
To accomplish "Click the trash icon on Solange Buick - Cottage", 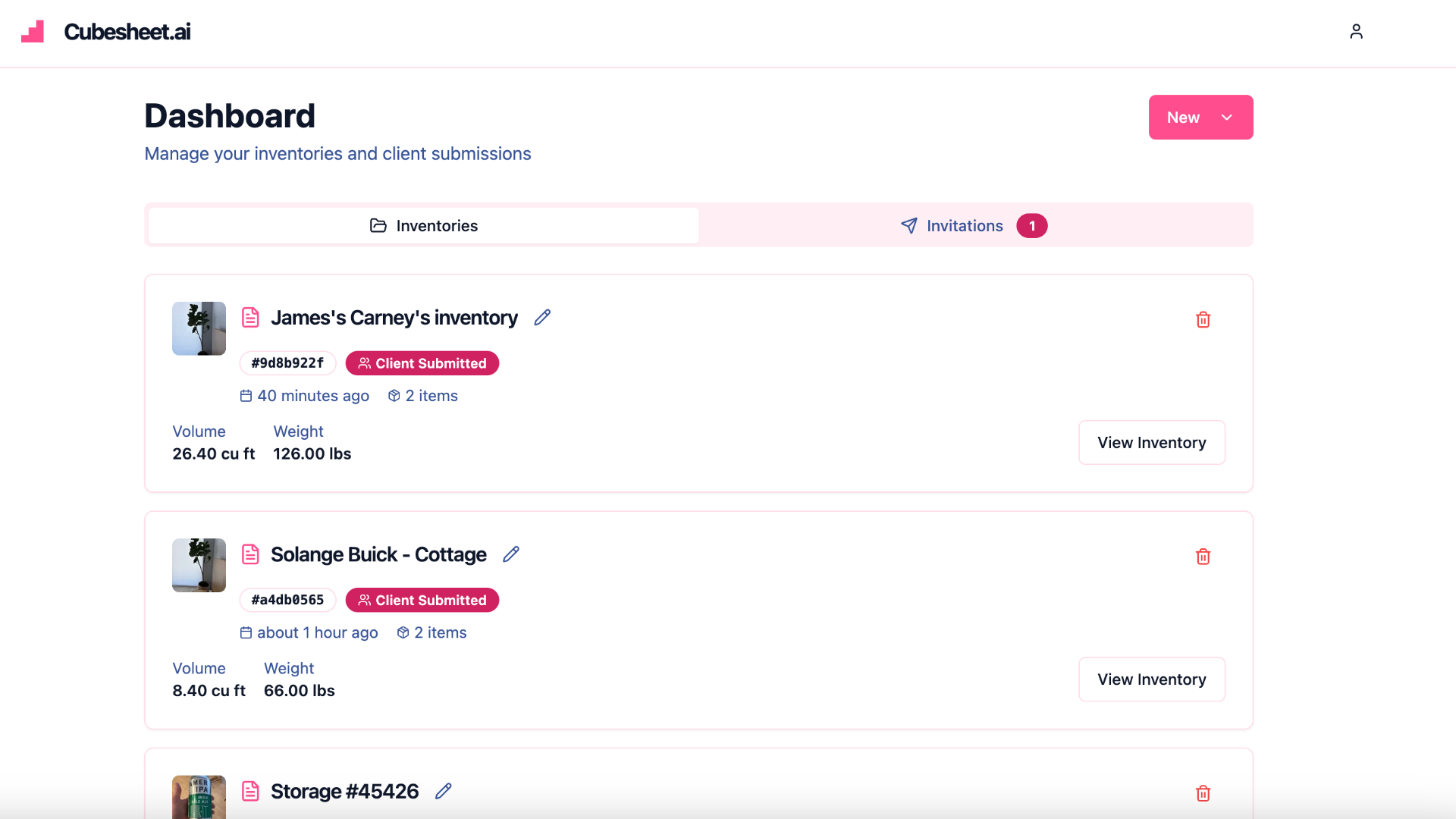I will (x=1203, y=556).
